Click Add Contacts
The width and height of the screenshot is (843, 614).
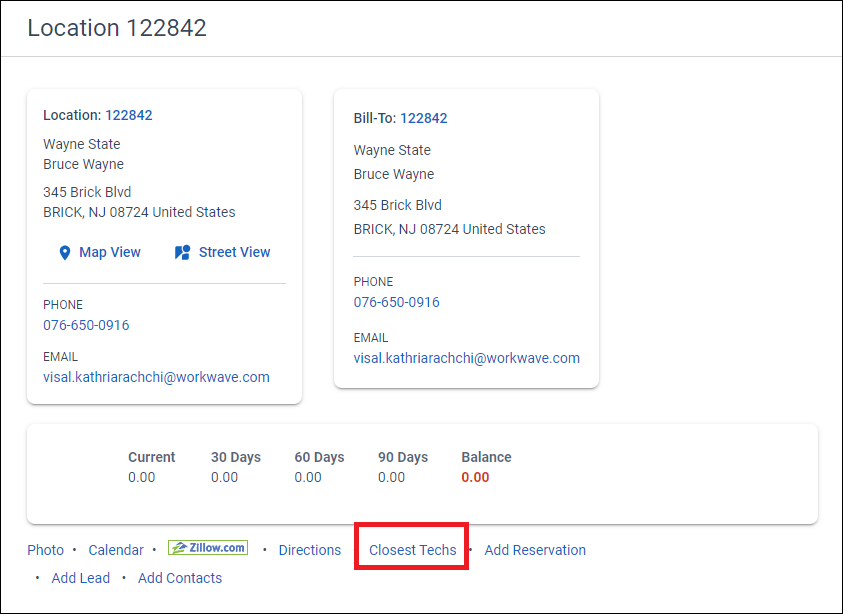tap(179, 577)
